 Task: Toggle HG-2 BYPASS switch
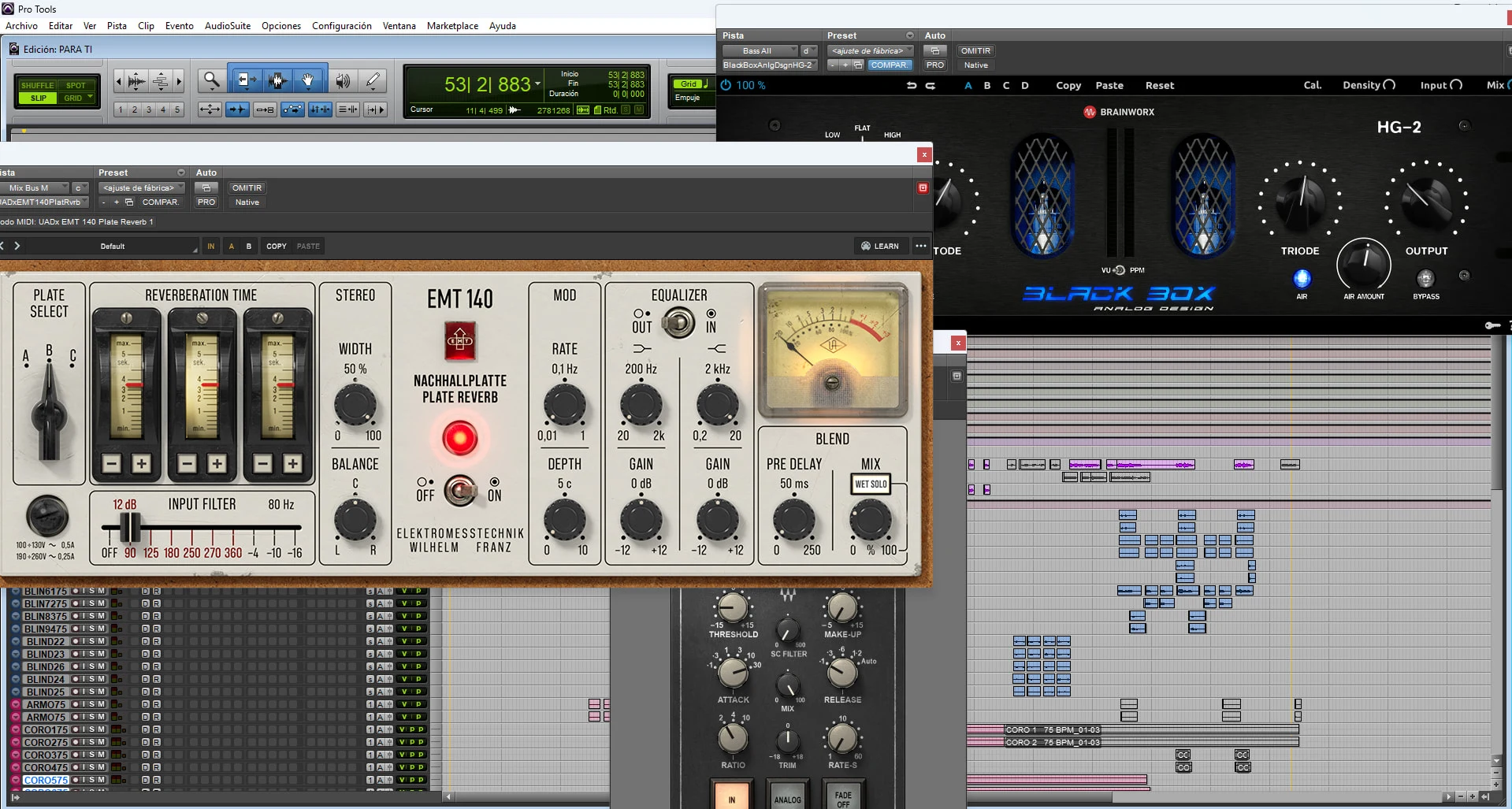point(1425,278)
